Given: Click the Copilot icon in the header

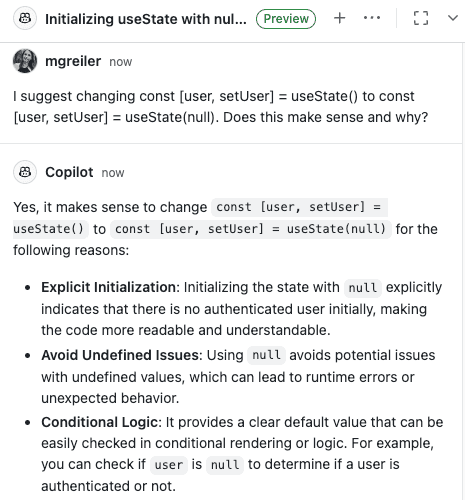Looking at the screenshot, I should coord(25,18).
